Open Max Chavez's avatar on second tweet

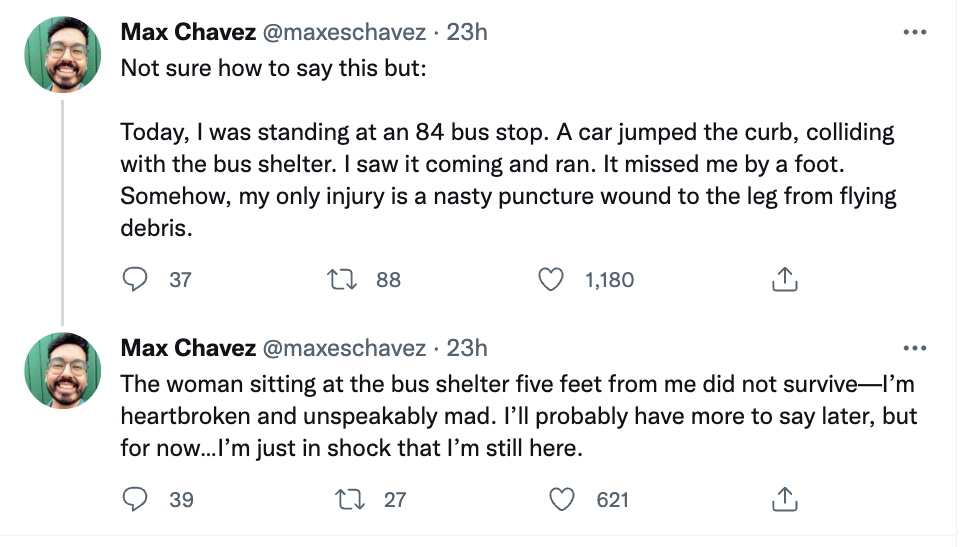[x=63, y=370]
